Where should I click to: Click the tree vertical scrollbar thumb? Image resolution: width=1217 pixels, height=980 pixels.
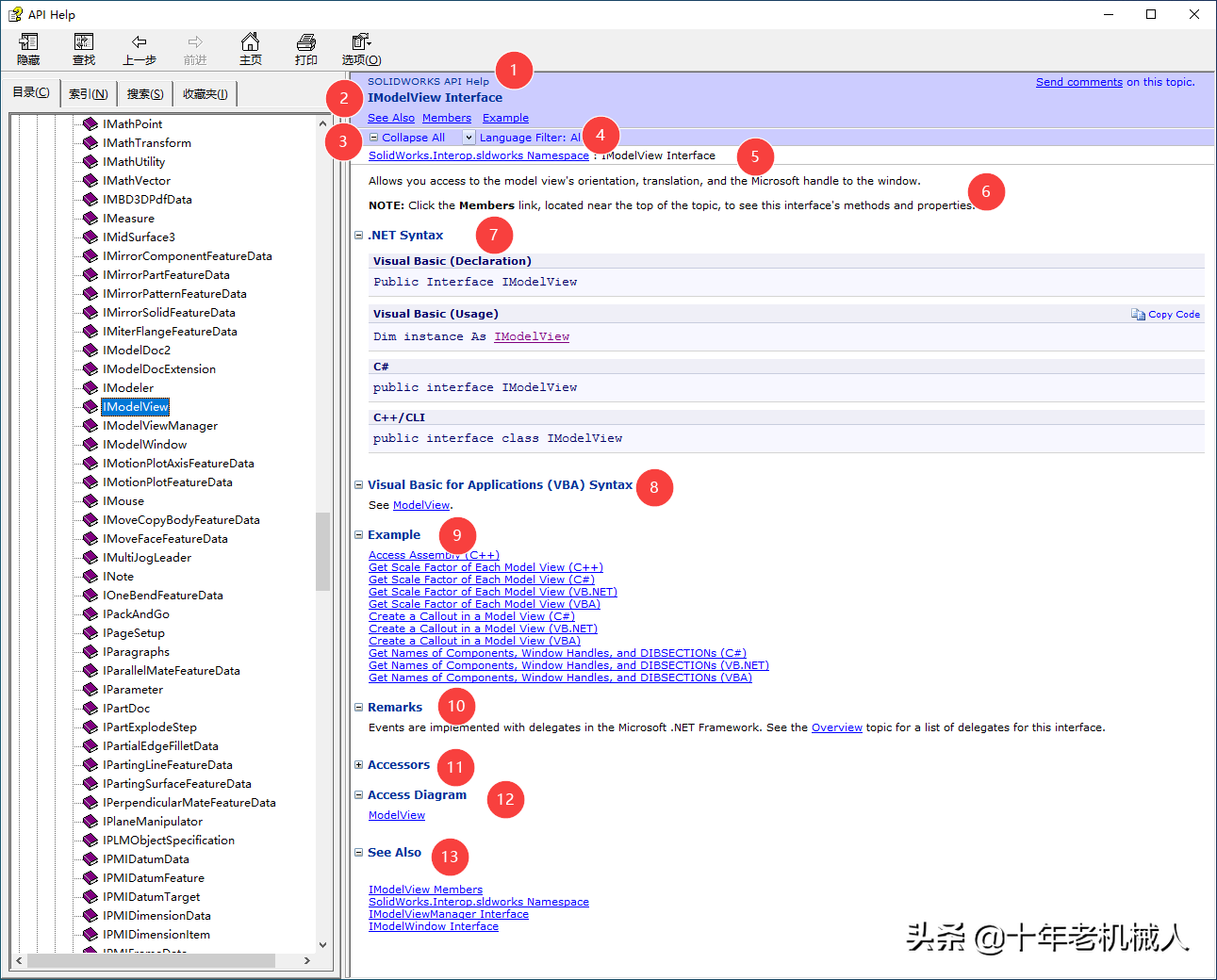(322, 551)
